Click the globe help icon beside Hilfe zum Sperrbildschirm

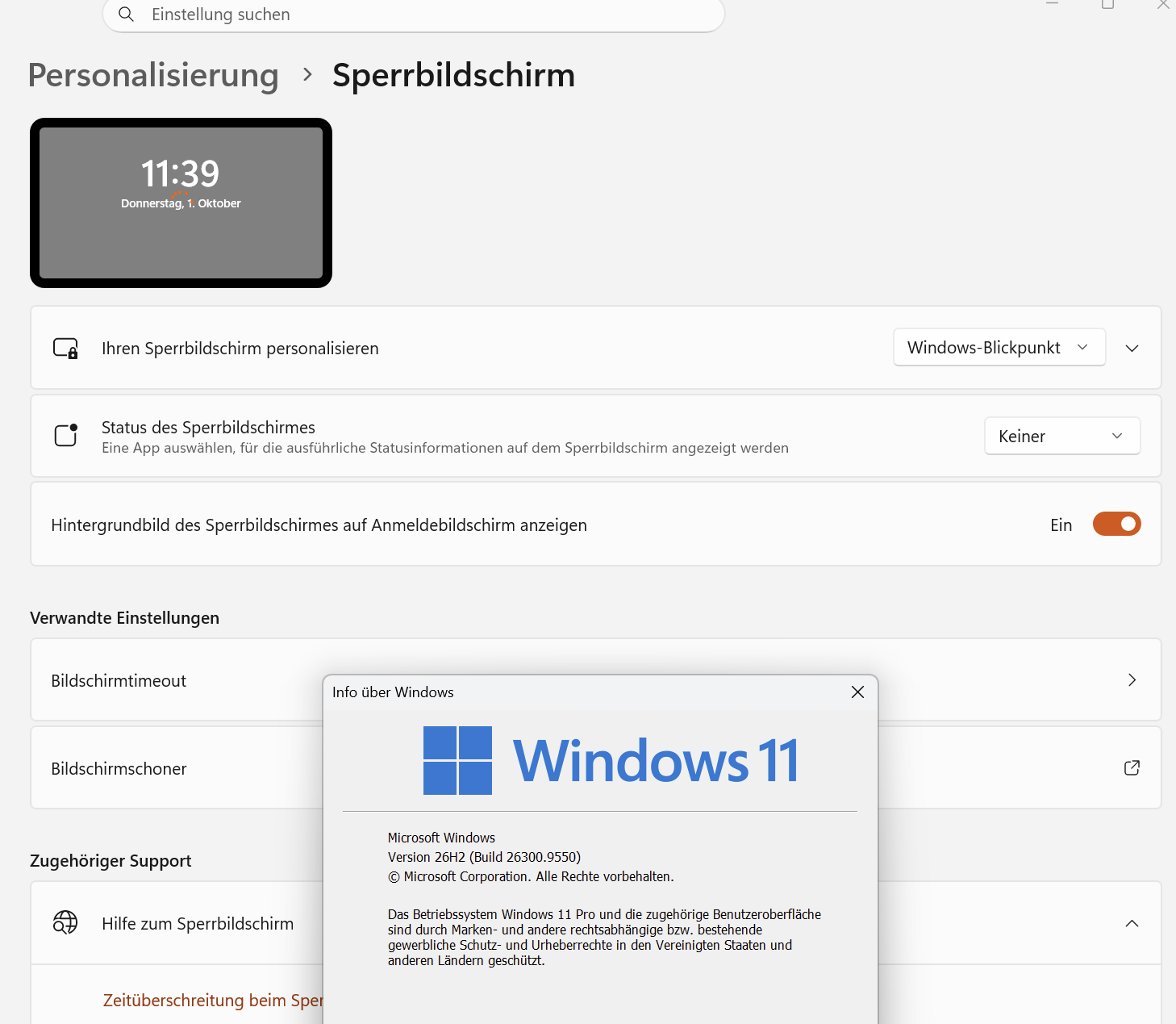click(65, 922)
